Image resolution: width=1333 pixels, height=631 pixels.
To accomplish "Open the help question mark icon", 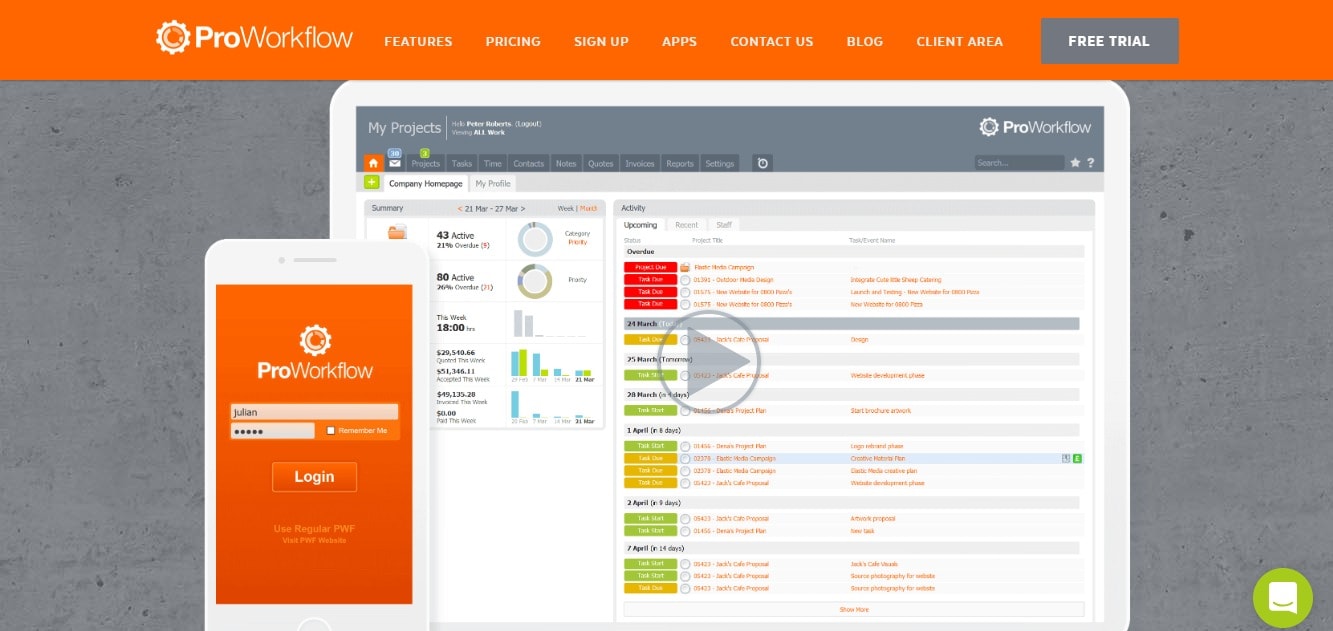I will coord(1090,163).
